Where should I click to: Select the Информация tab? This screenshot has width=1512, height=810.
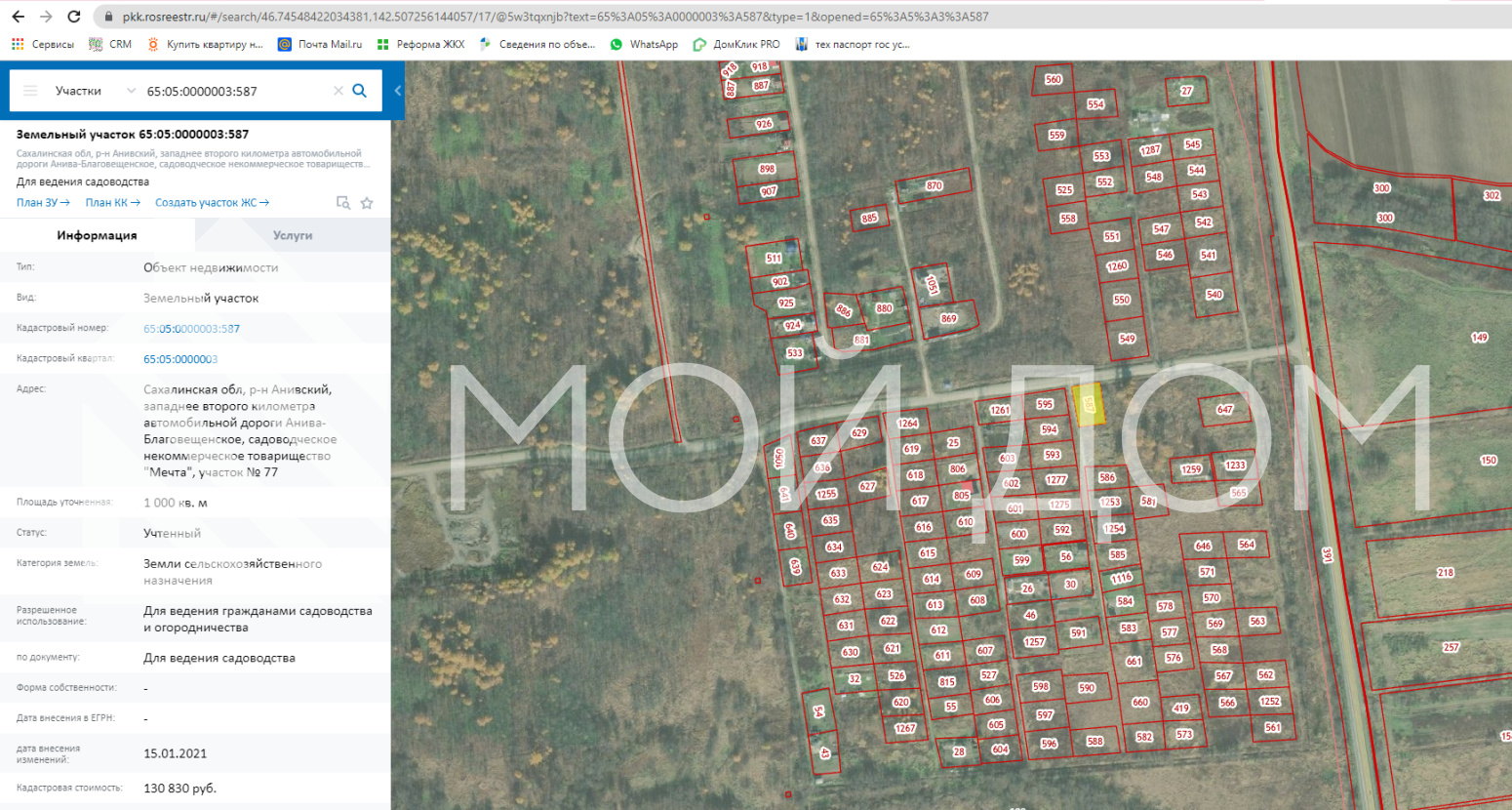point(97,235)
